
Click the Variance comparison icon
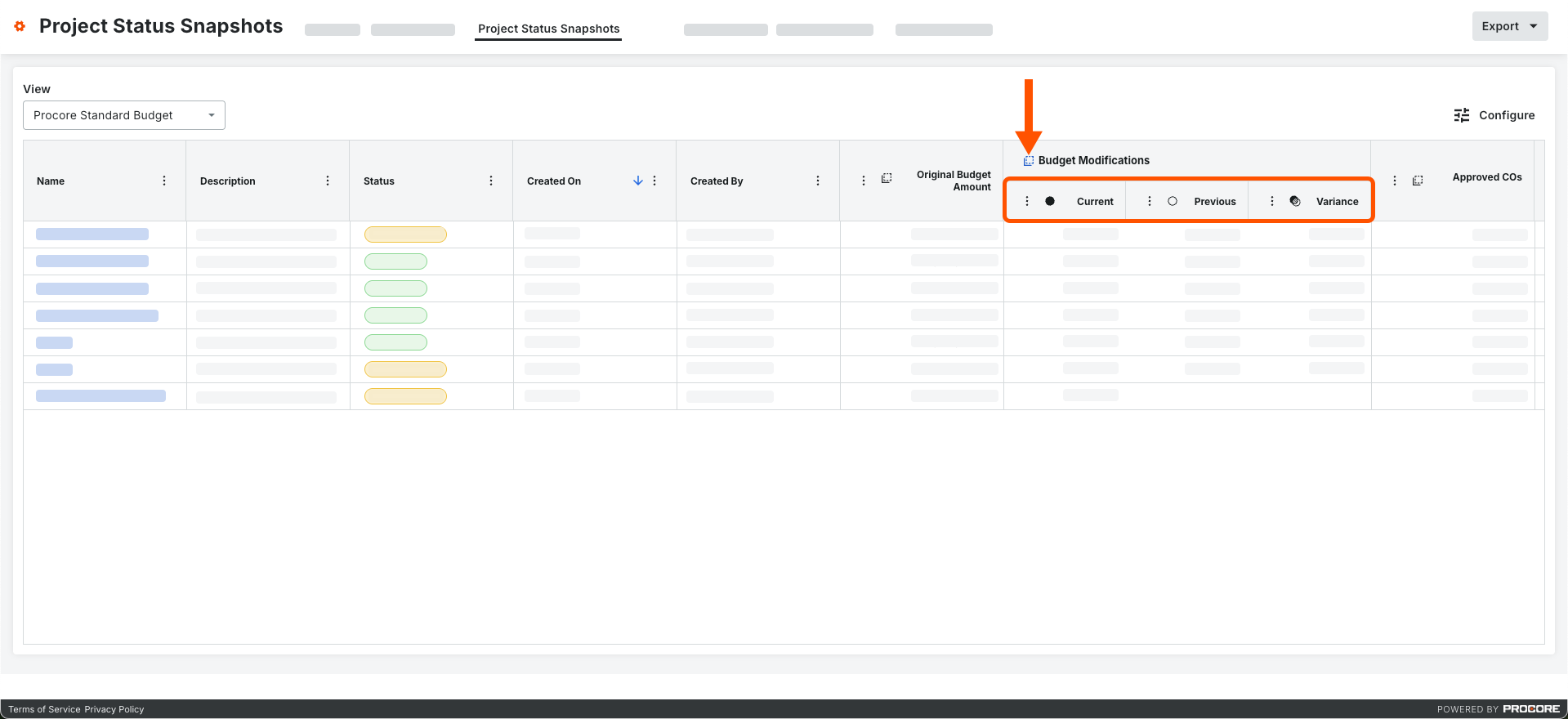click(x=1295, y=201)
